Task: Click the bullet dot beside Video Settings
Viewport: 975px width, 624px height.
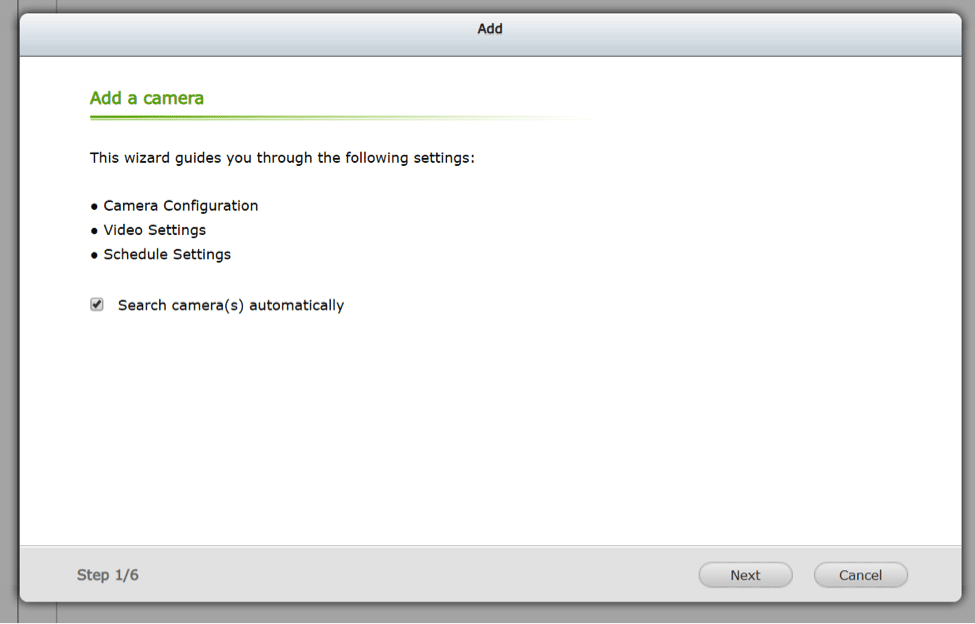Action: tap(95, 231)
